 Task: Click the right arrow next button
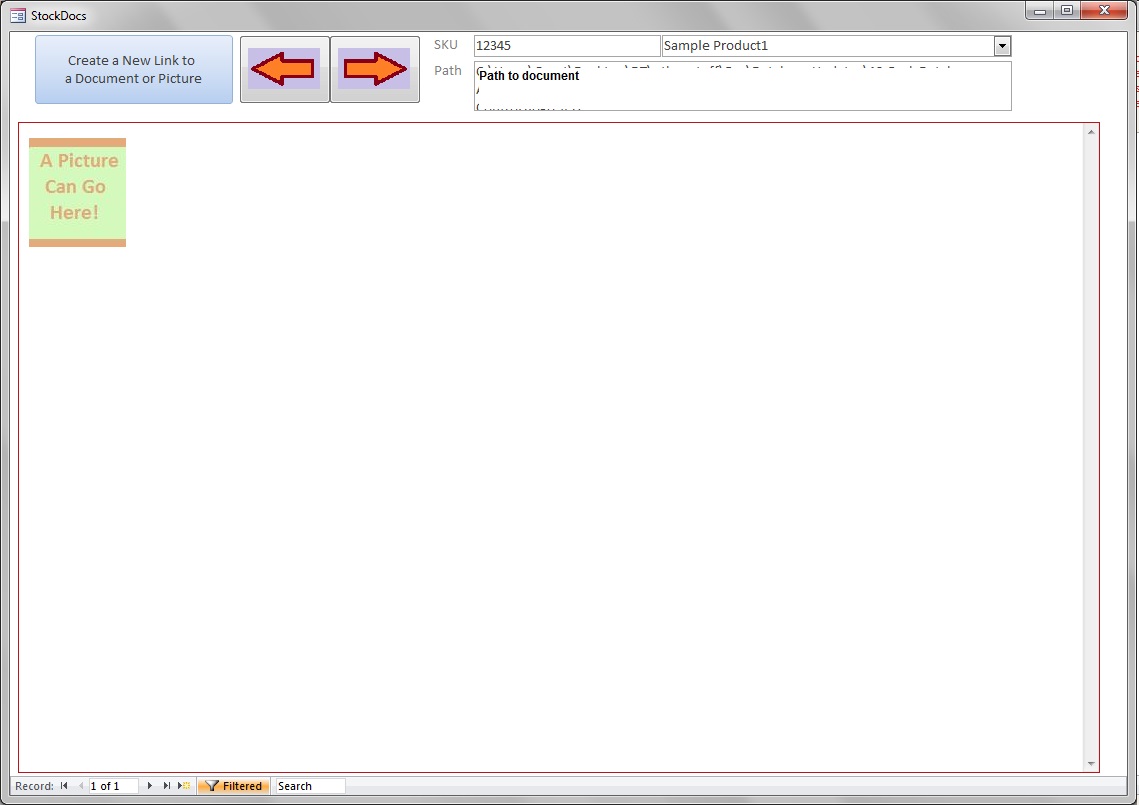point(375,69)
